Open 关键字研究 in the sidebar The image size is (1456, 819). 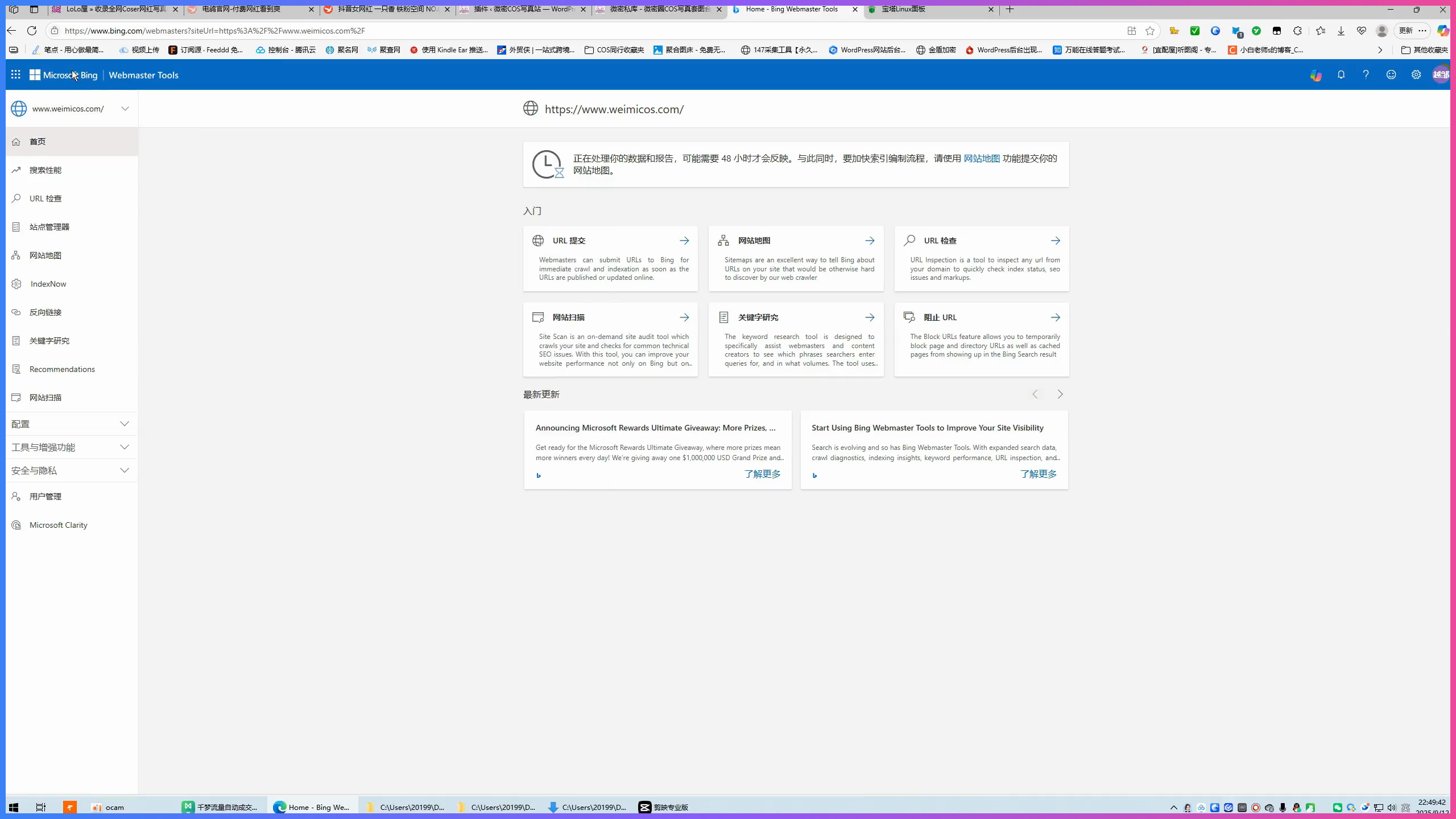click(72, 341)
